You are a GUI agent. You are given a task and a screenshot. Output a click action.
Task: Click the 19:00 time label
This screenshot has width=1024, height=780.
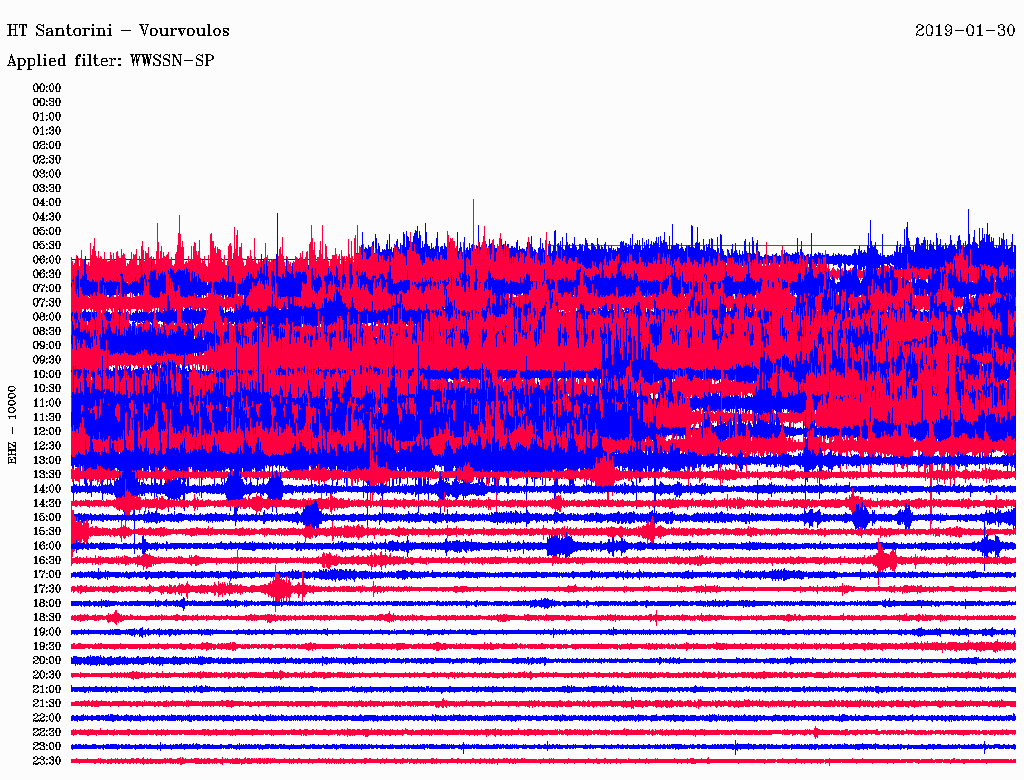pyautogui.click(x=47, y=632)
